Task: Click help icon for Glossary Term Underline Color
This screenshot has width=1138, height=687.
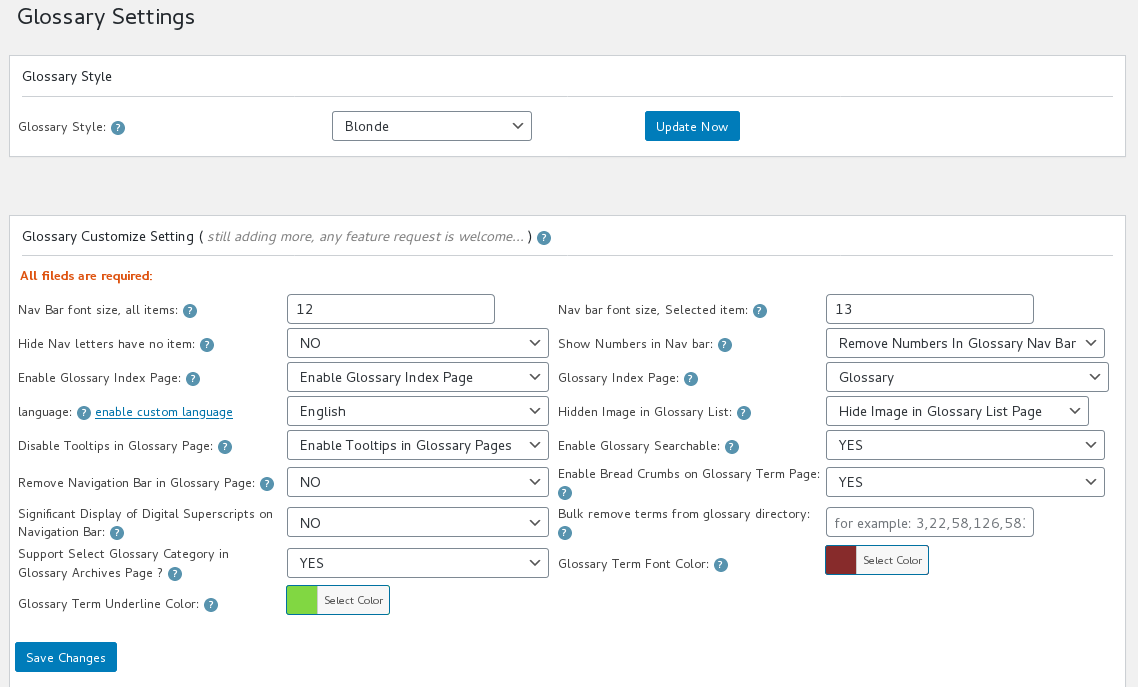Action: tap(211, 605)
